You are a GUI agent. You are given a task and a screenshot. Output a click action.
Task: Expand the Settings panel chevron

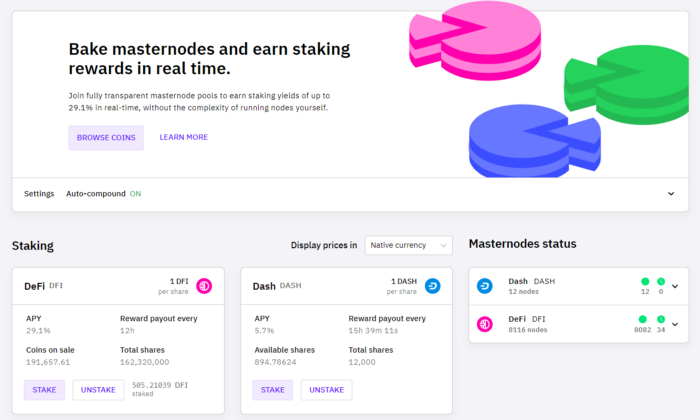[671, 194]
